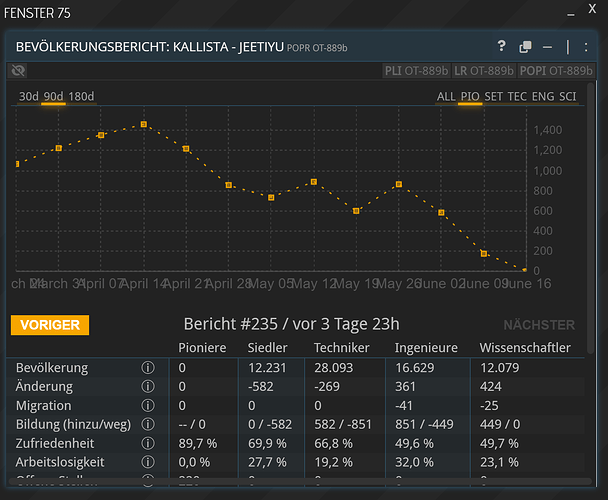Click Wissenschaftler migration value -25
The image size is (608, 500).
(489, 405)
